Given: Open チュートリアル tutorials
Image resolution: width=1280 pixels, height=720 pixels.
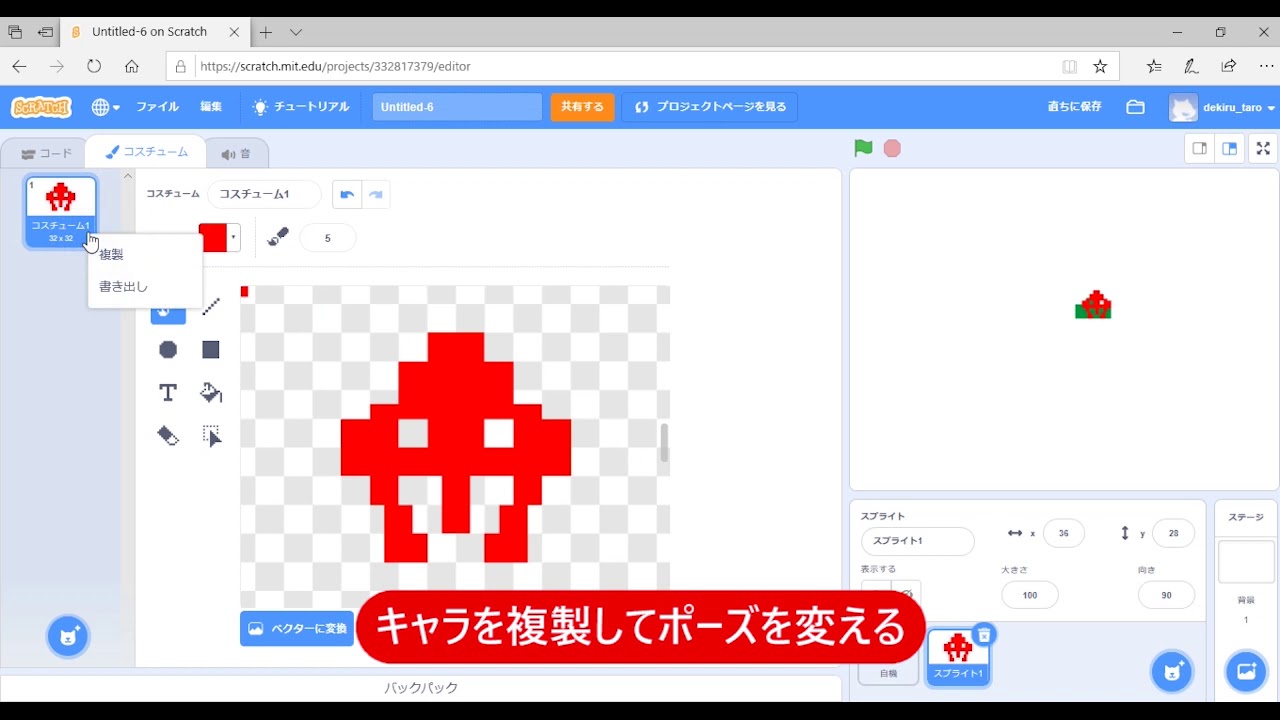Looking at the screenshot, I should [300, 107].
